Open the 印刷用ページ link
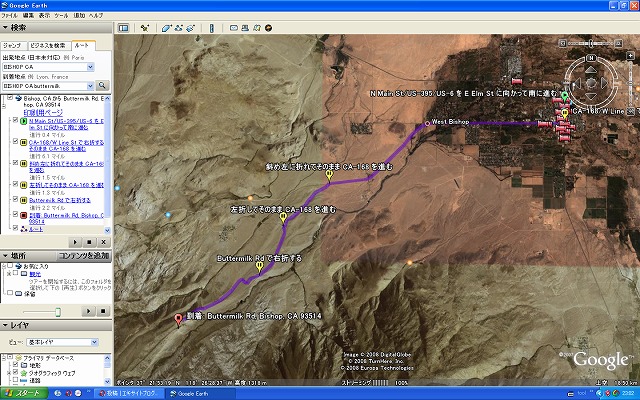Image resolution: width=640 pixels, height=400 pixels. tap(43, 112)
